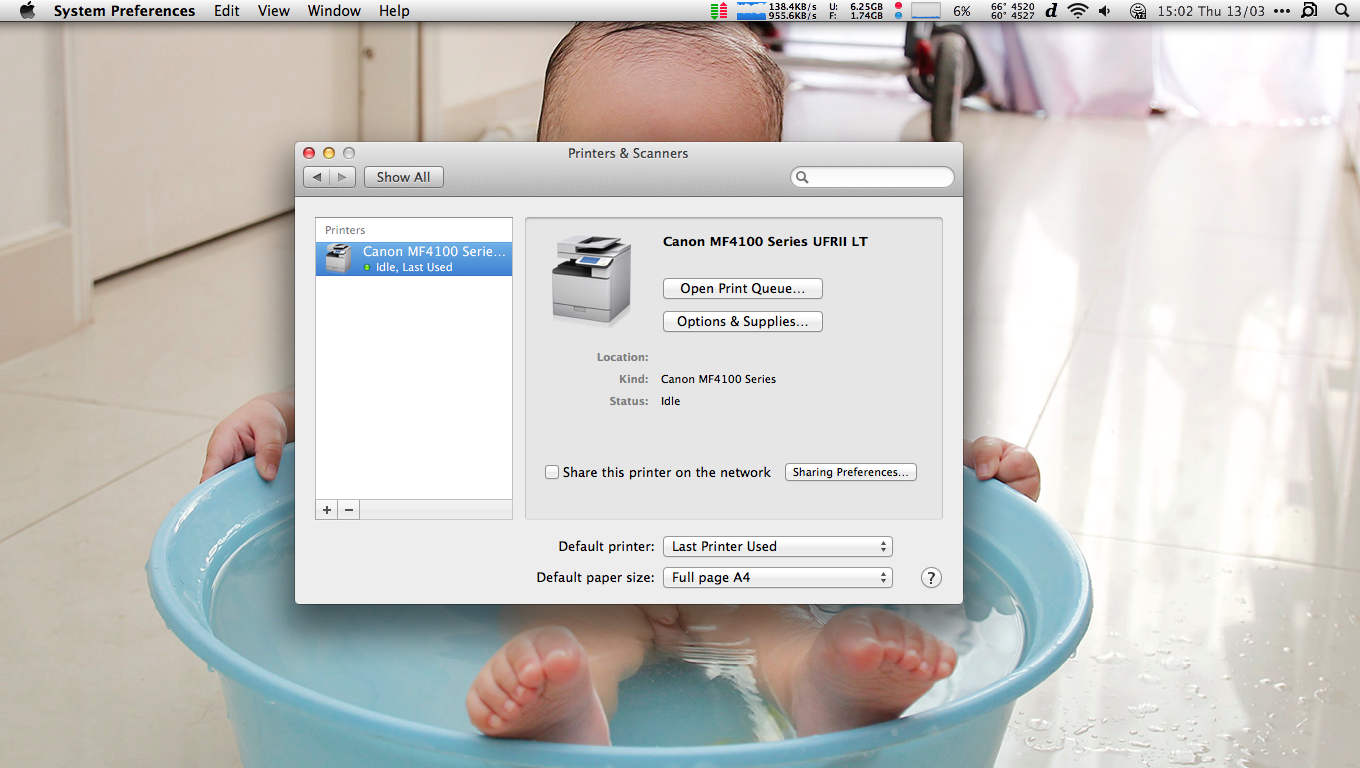Minimize the Printers & Scanners window
The height and width of the screenshot is (768, 1360).
329,153
